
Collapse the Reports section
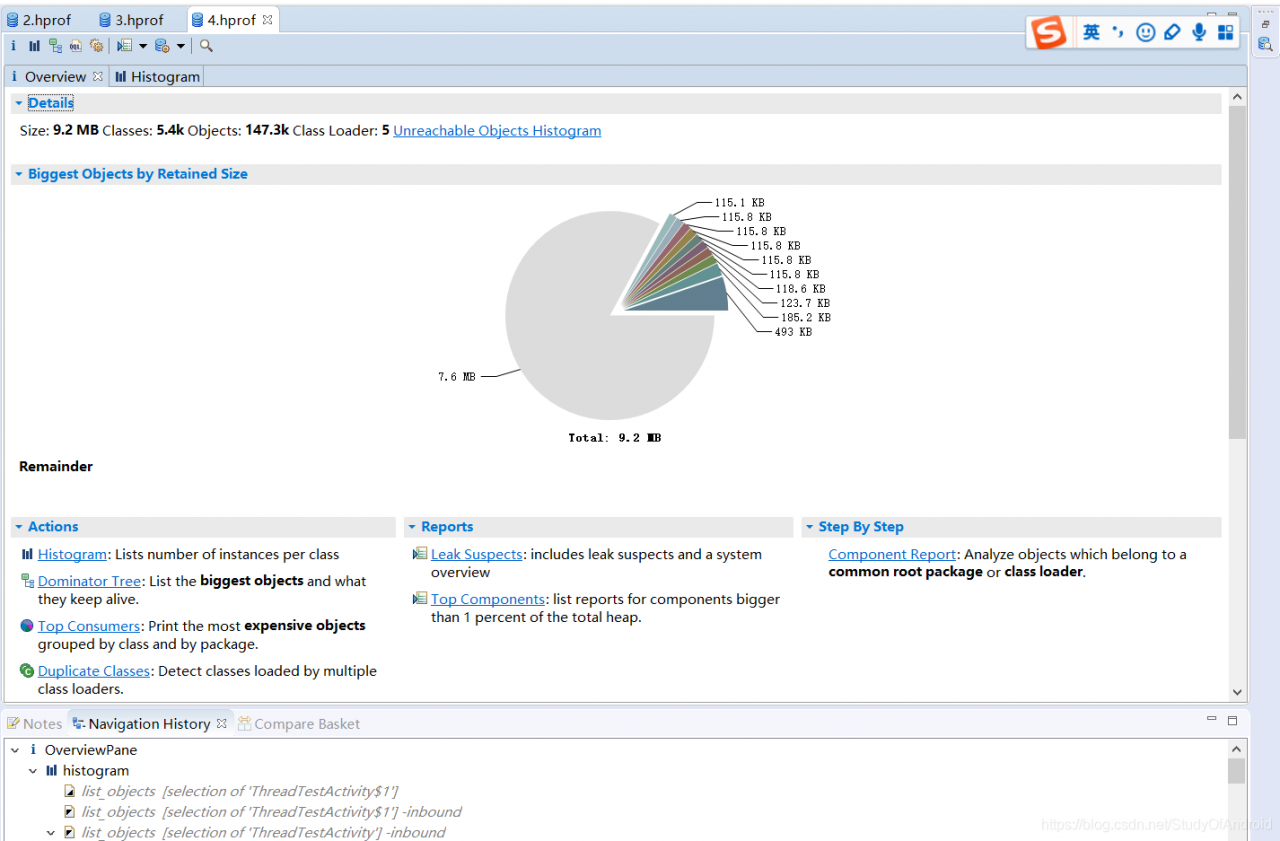coord(411,527)
